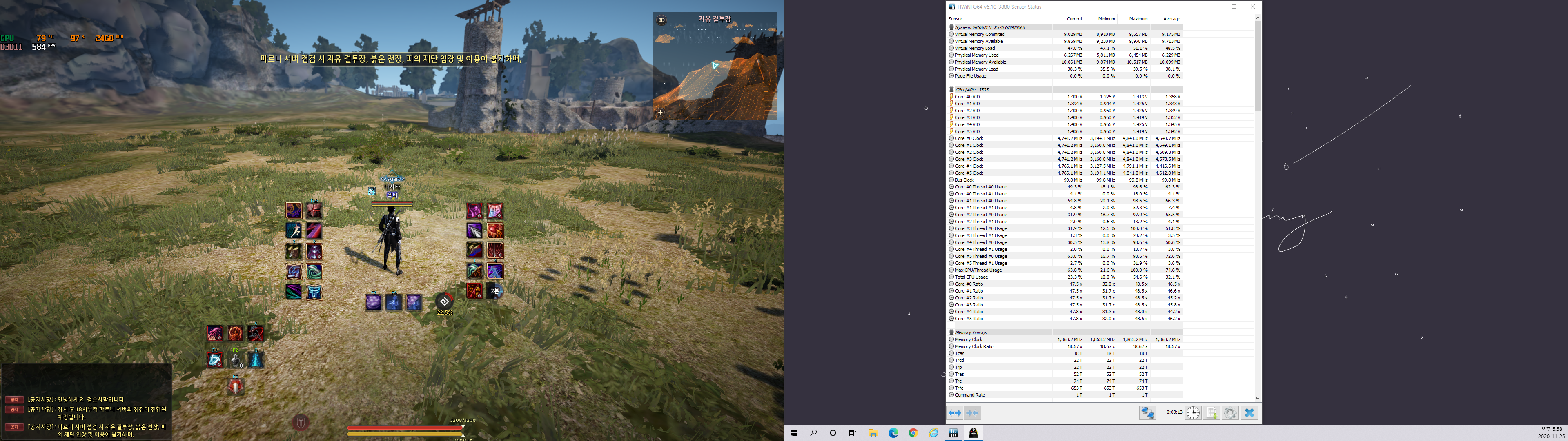The height and width of the screenshot is (441, 1568).
Task: Select the Command Rate row
Action: point(1065,395)
